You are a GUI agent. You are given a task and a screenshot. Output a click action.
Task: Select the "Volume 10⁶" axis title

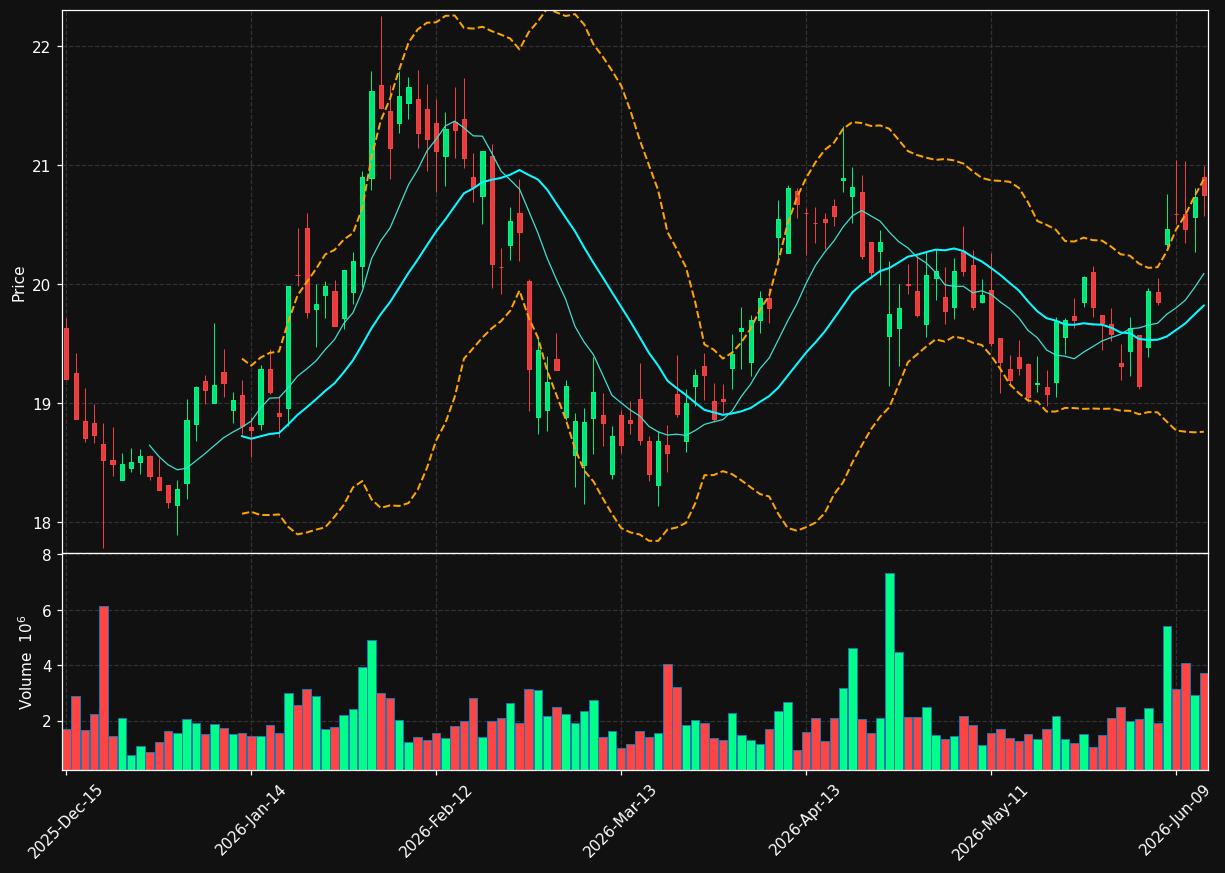[x=26, y=662]
